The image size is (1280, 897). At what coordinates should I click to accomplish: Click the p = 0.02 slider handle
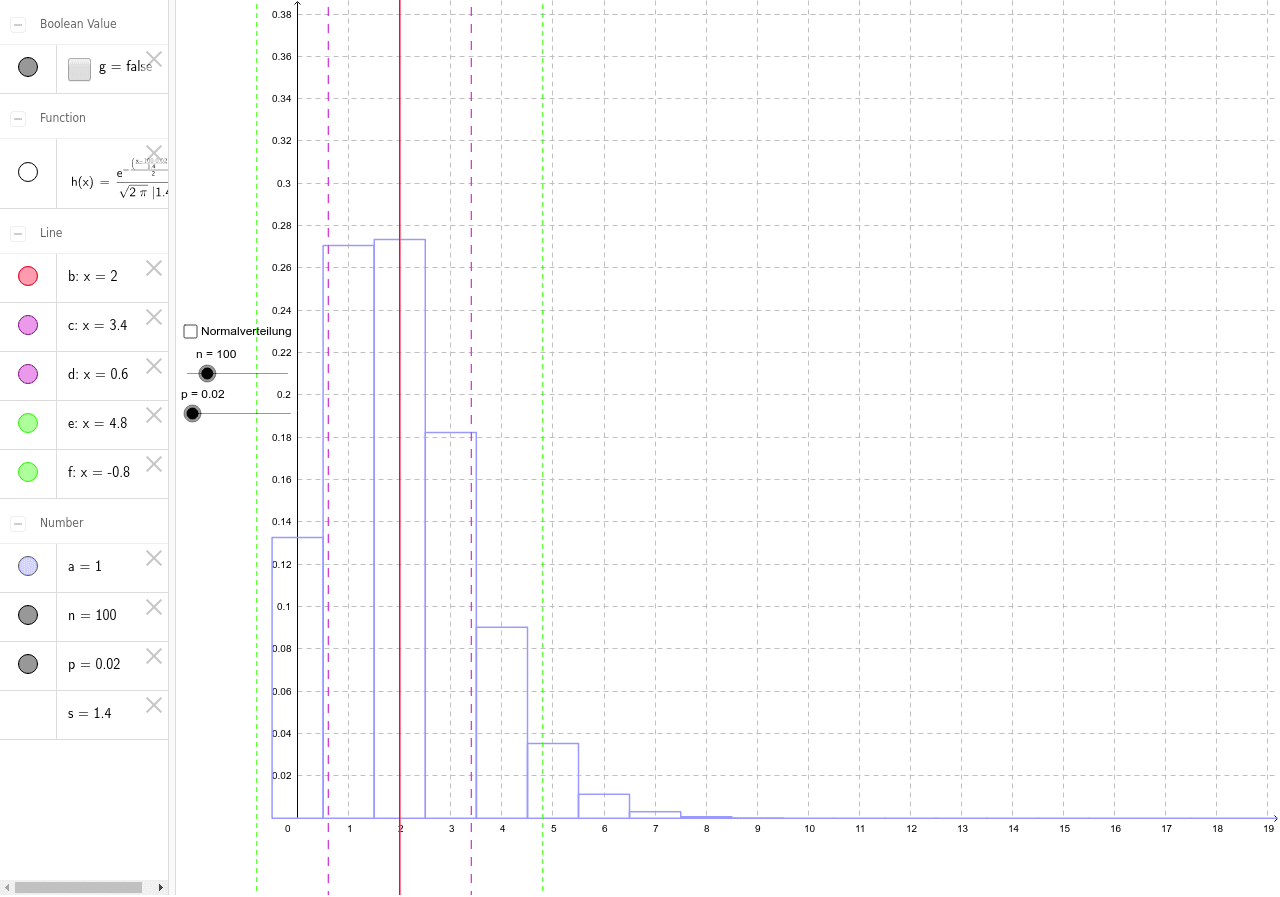tap(192, 413)
